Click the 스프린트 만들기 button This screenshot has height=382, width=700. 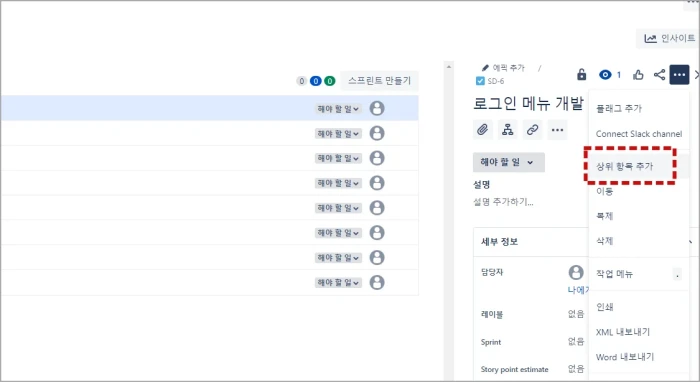379,81
